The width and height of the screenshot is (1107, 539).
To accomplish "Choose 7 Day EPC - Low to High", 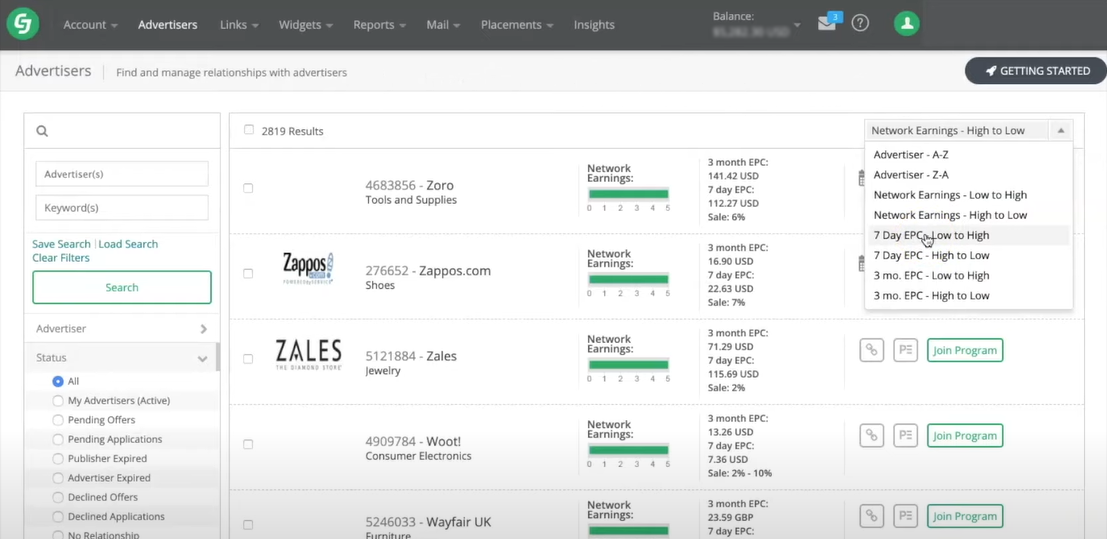I will tap(969, 235).
